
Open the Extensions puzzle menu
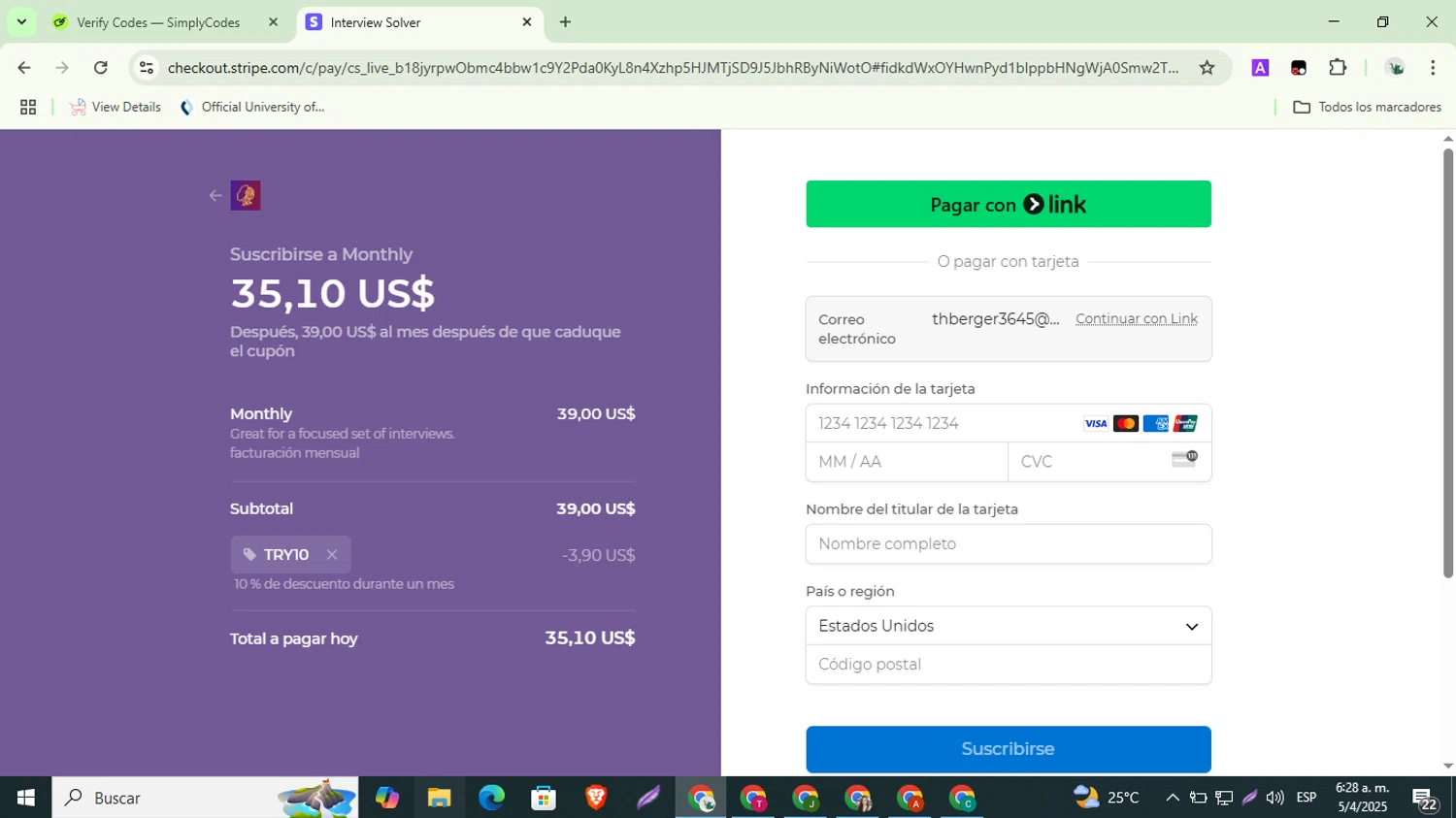(1338, 68)
